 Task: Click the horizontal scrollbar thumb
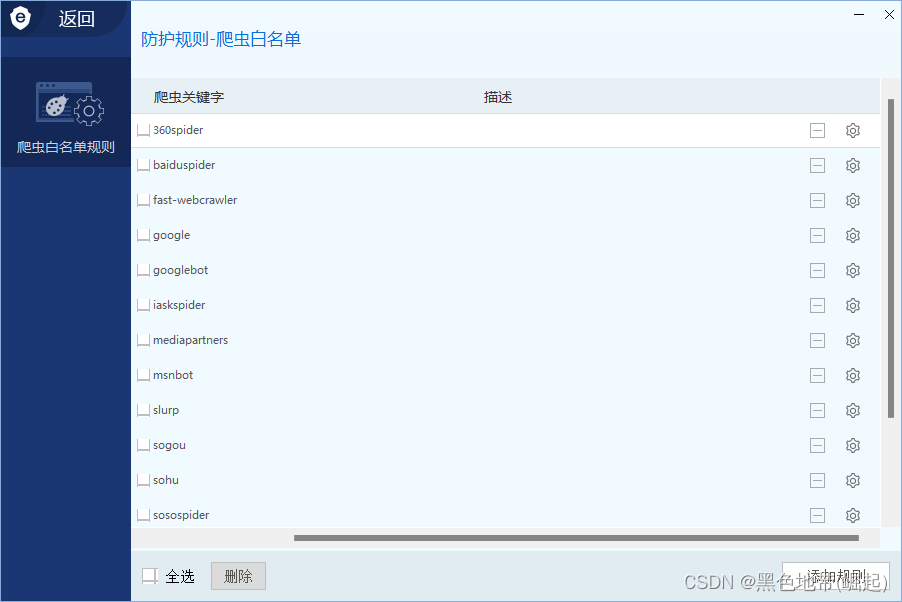576,538
